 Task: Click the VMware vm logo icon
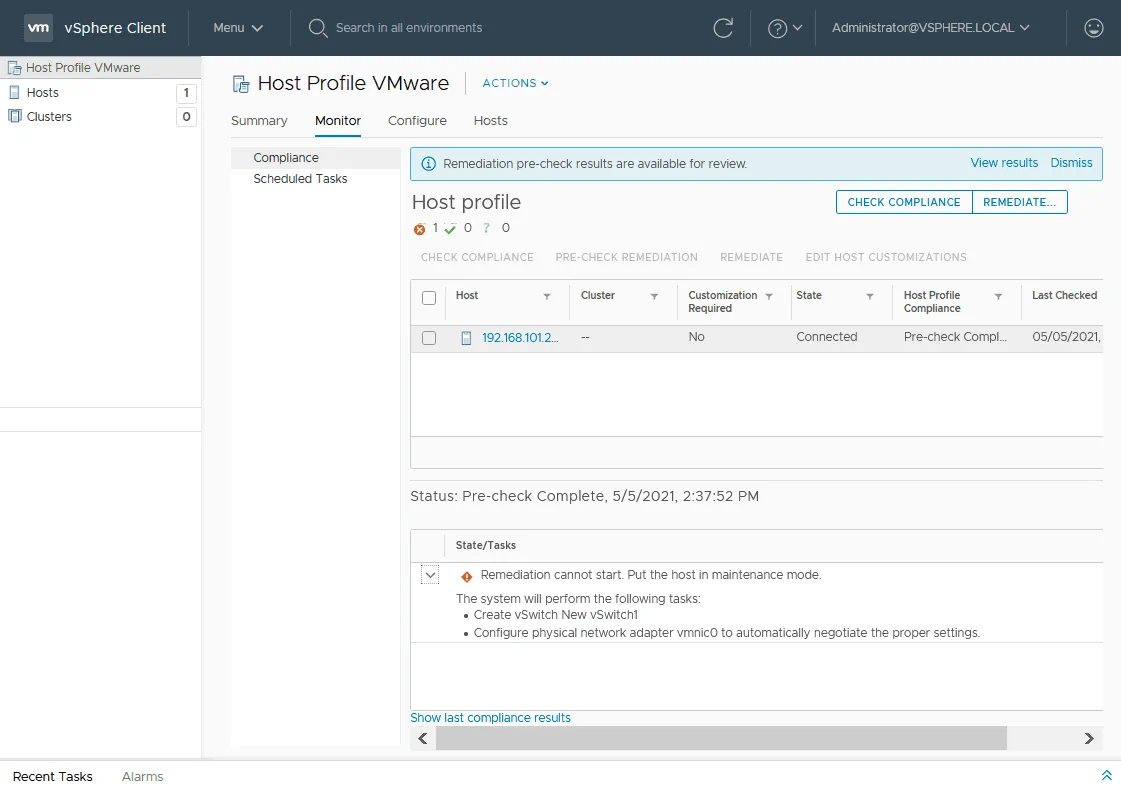[38, 28]
